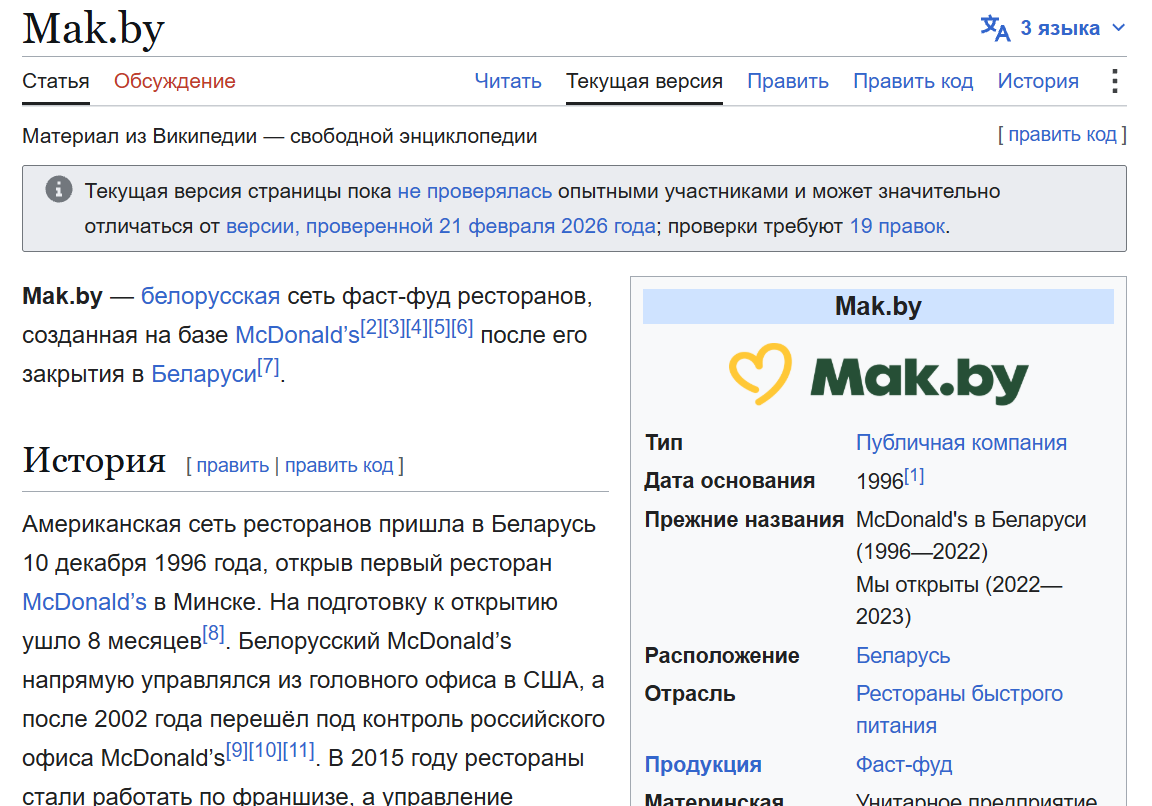Select the 'Текущая версия' tab
Image resolution: width=1152 pixels, height=806 pixels.
(x=644, y=81)
